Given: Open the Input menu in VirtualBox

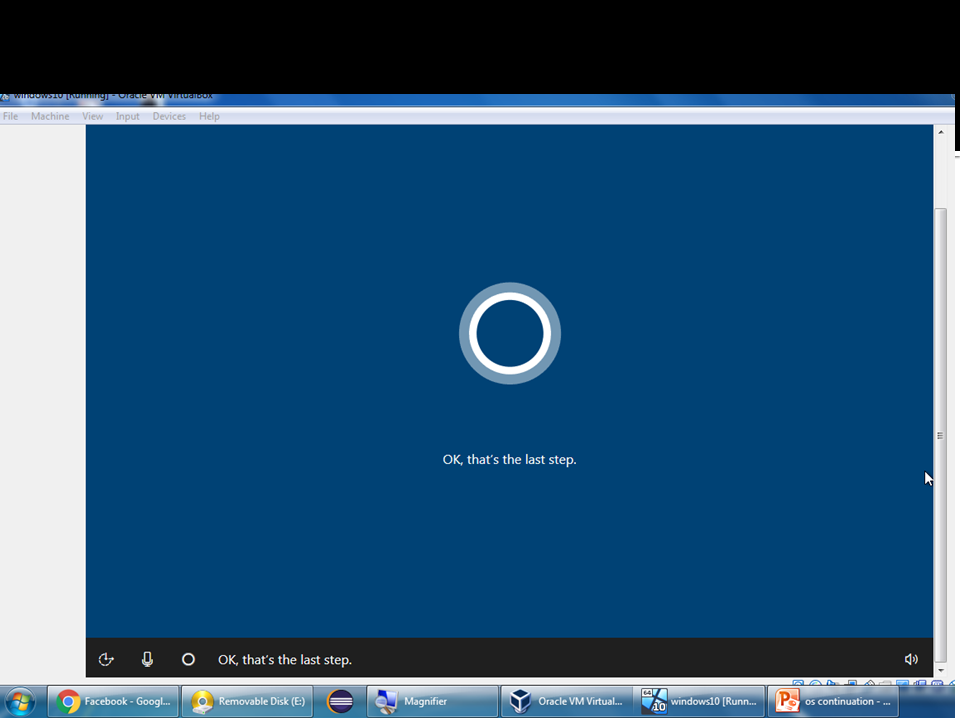Looking at the screenshot, I should point(127,116).
